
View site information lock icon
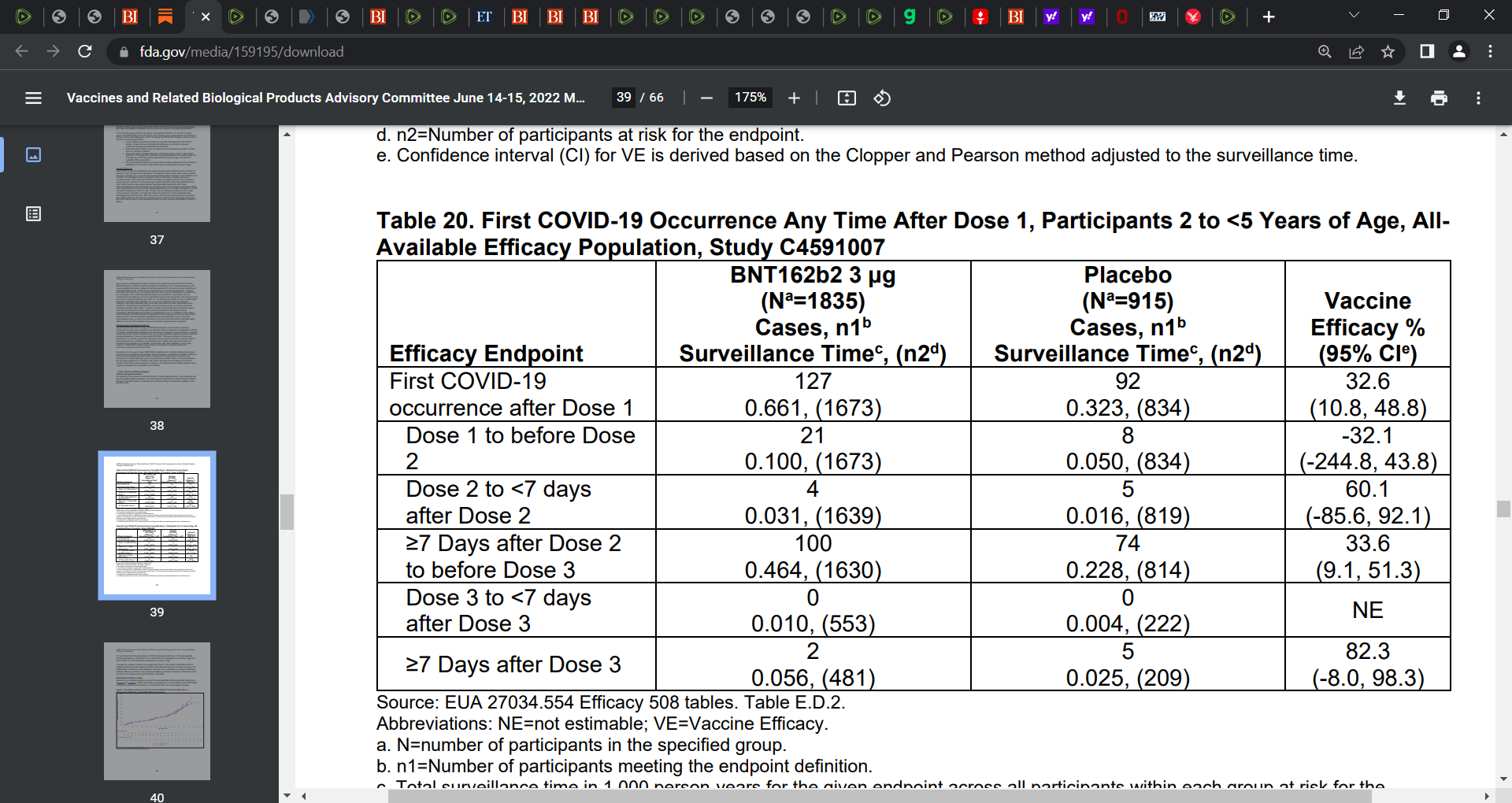123,52
